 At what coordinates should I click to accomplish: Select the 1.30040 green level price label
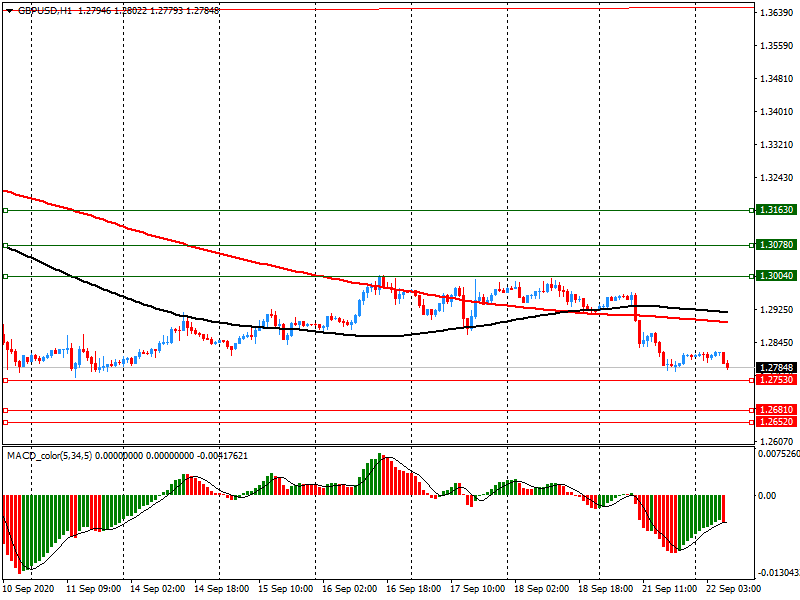776,276
